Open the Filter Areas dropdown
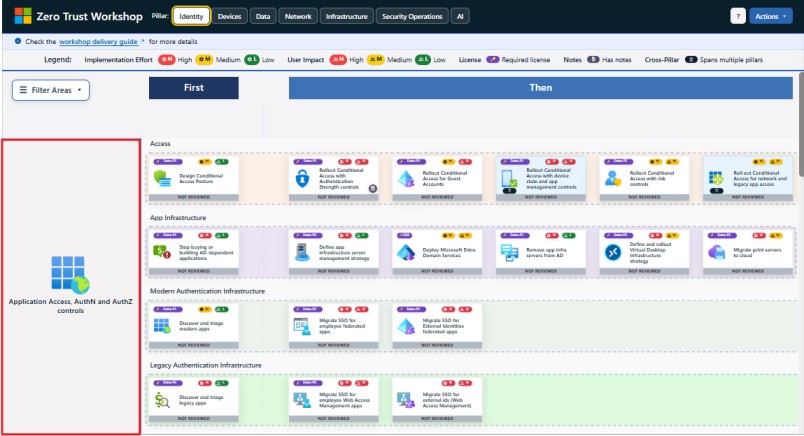Viewport: 804px width, 436px height. (51, 90)
